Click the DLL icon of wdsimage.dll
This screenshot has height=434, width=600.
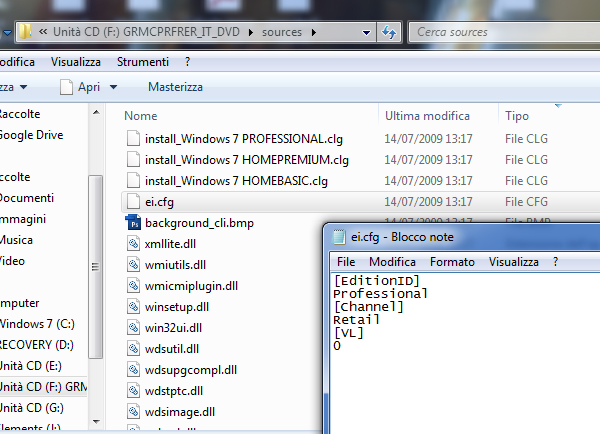tap(133, 412)
